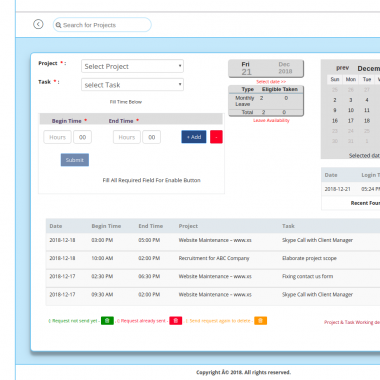Screen dimensions: 380x380
Task: Click the blue + Add button
Action: coord(194,137)
